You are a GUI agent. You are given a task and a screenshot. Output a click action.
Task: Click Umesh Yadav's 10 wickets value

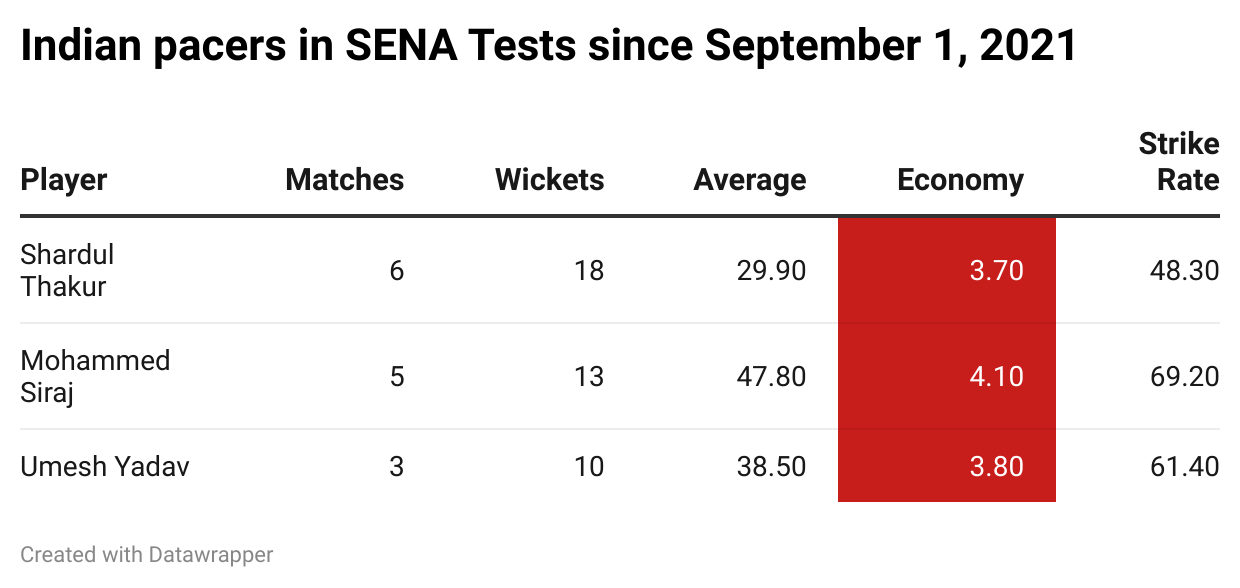pos(589,466)
